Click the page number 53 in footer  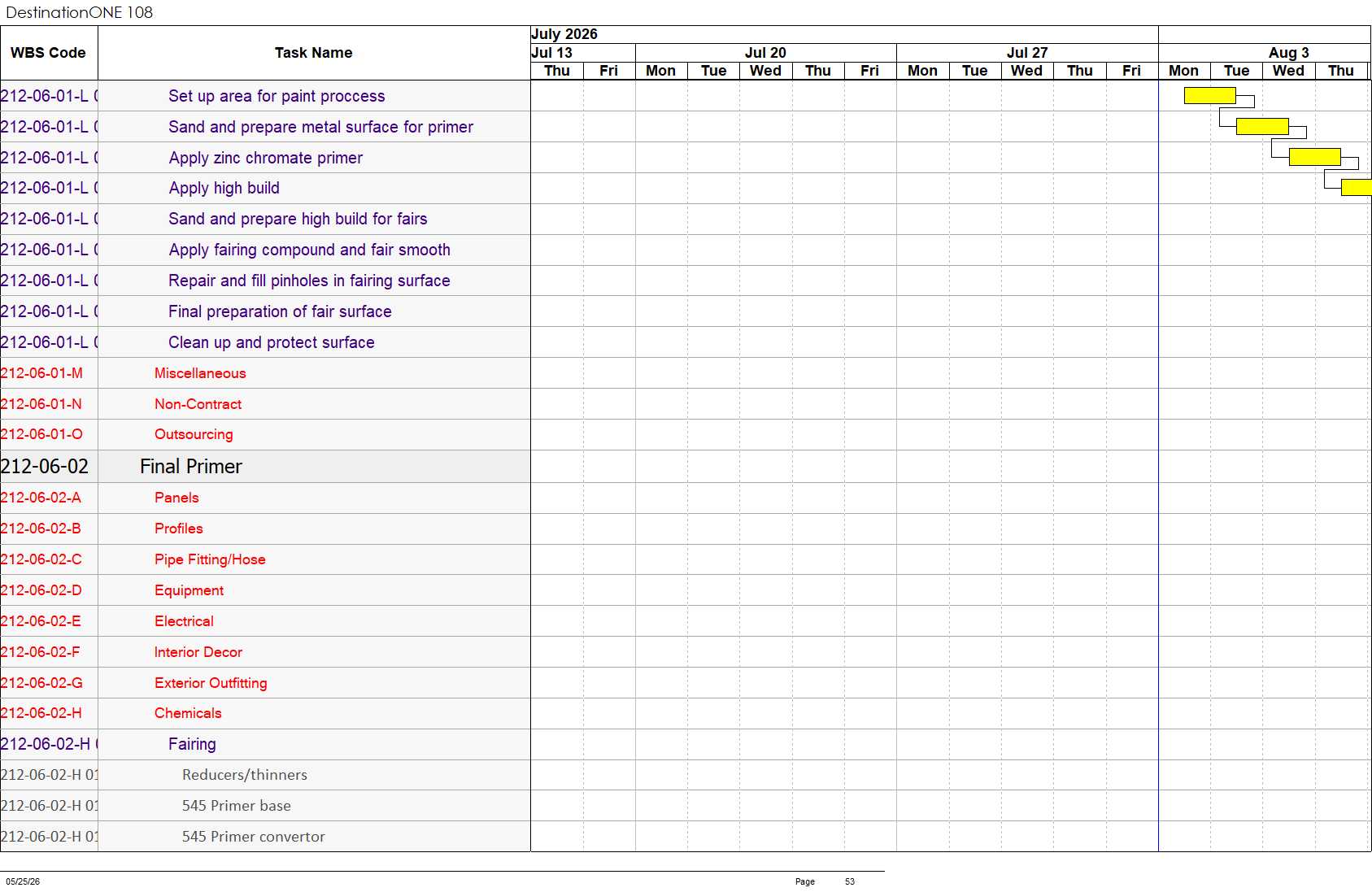pyautogui.click(x=850, y=881)
